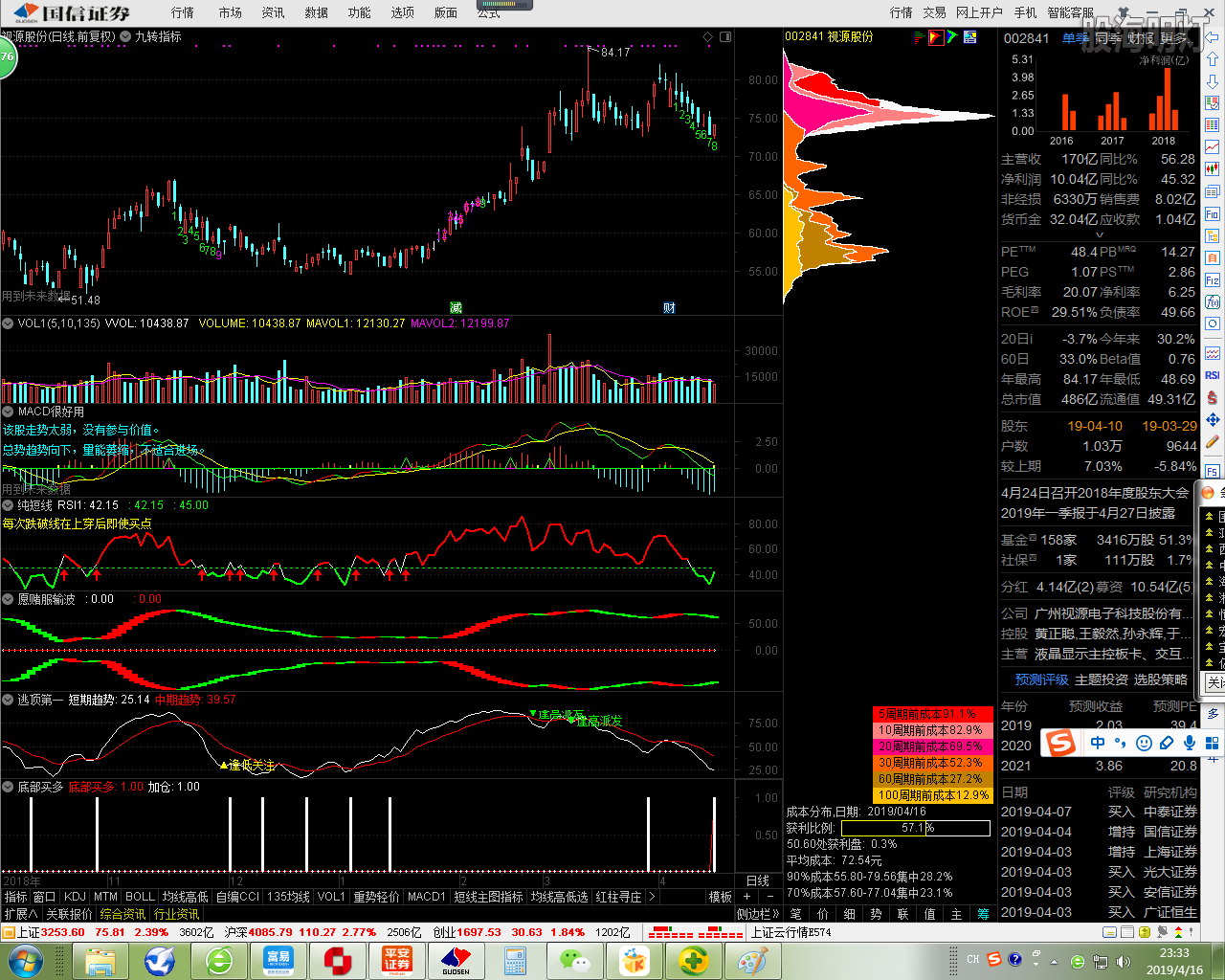Image resolution: width=1225 pixels, height=980 pixels.
Task: Select the pencil drawing tool icon
Action: pos(1213,441)
